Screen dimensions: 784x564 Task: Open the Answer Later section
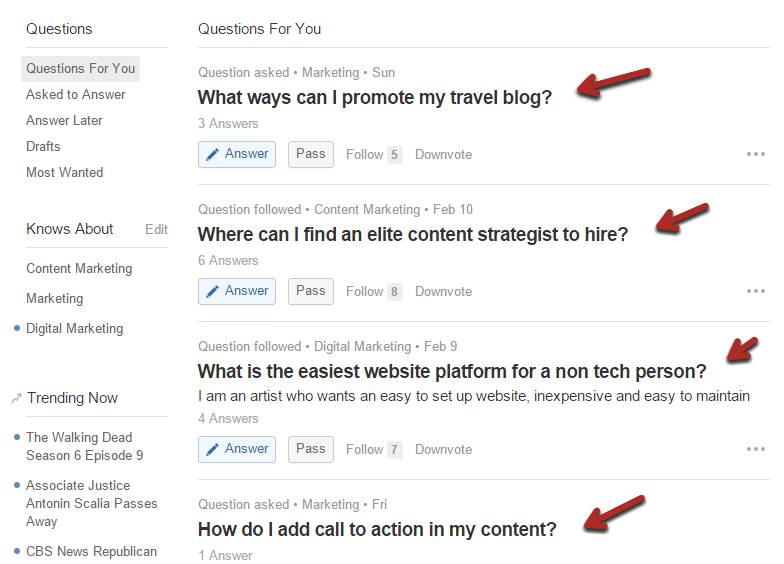tap(64, 120)
